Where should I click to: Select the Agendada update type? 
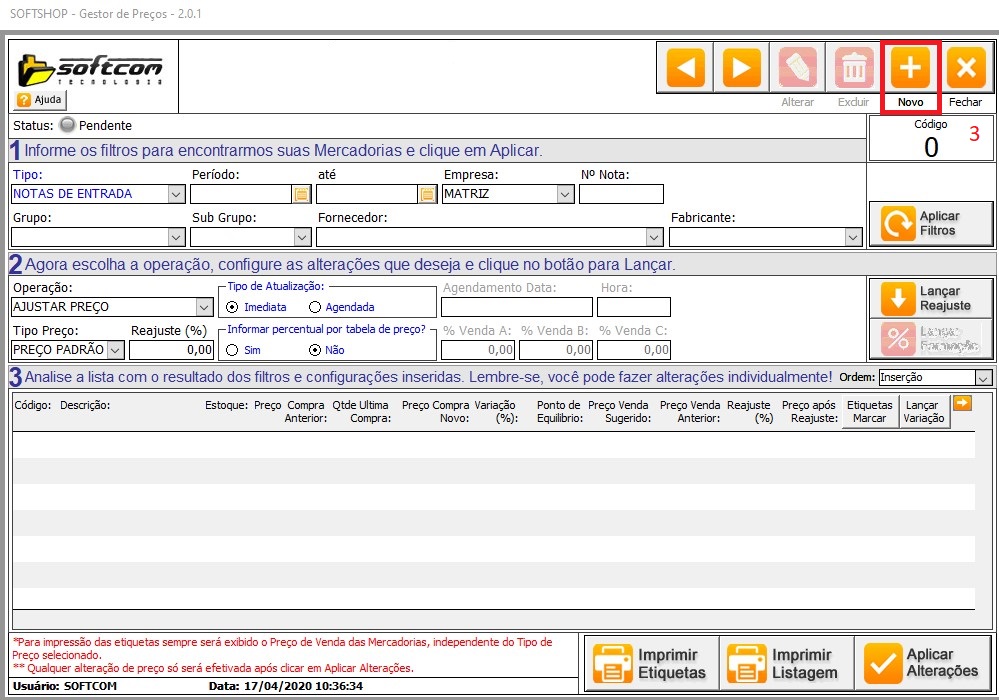pos(315,307)
